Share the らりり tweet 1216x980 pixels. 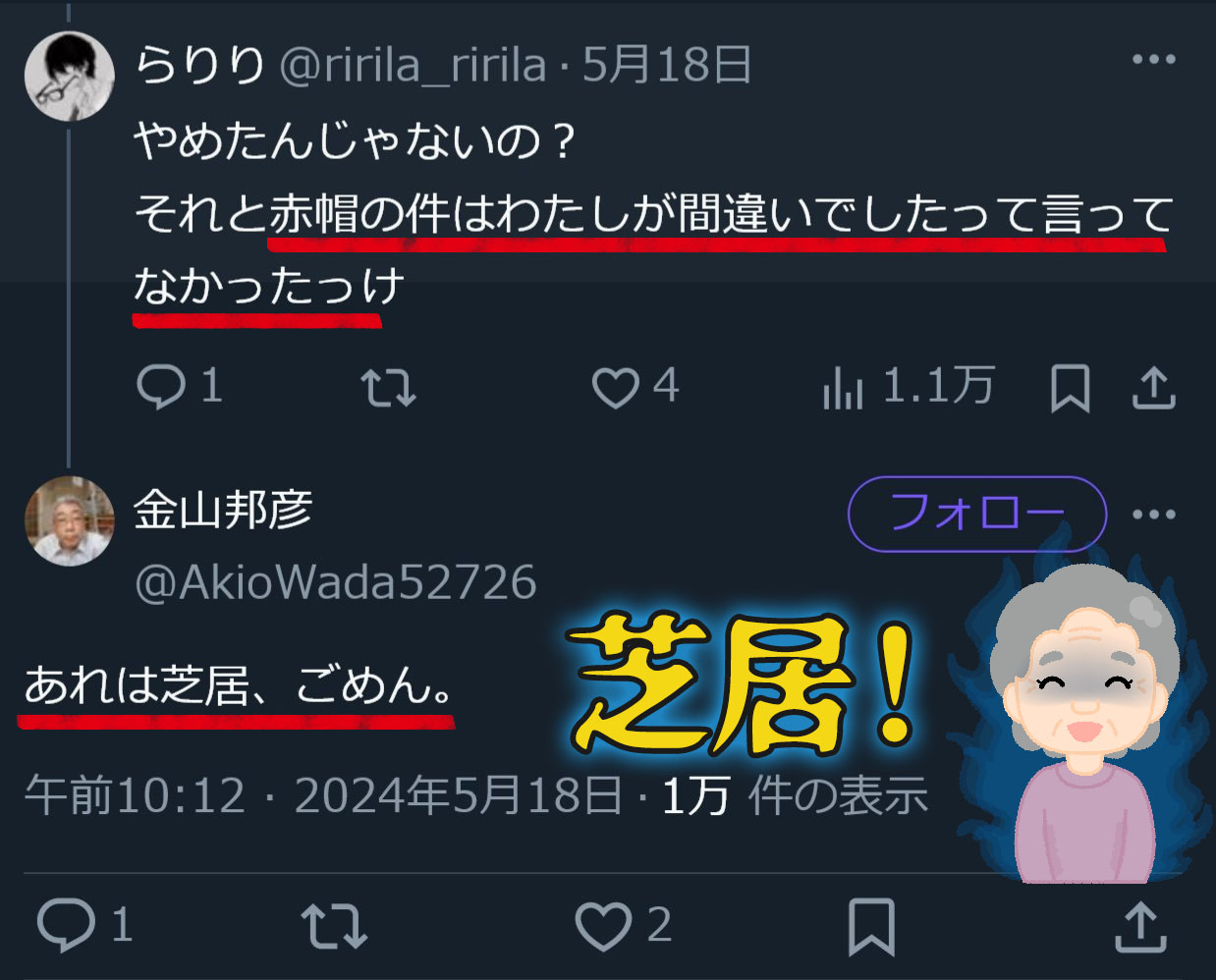tap(1154, 387)
